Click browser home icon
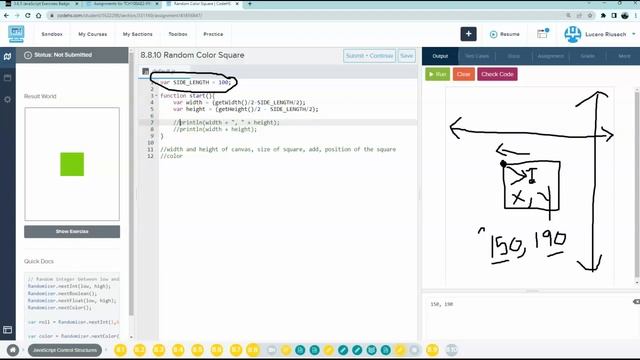 click(x=38, y=16)
